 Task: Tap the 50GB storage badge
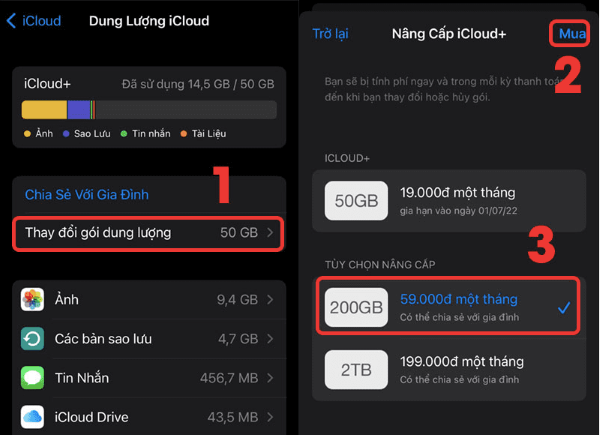357,201
